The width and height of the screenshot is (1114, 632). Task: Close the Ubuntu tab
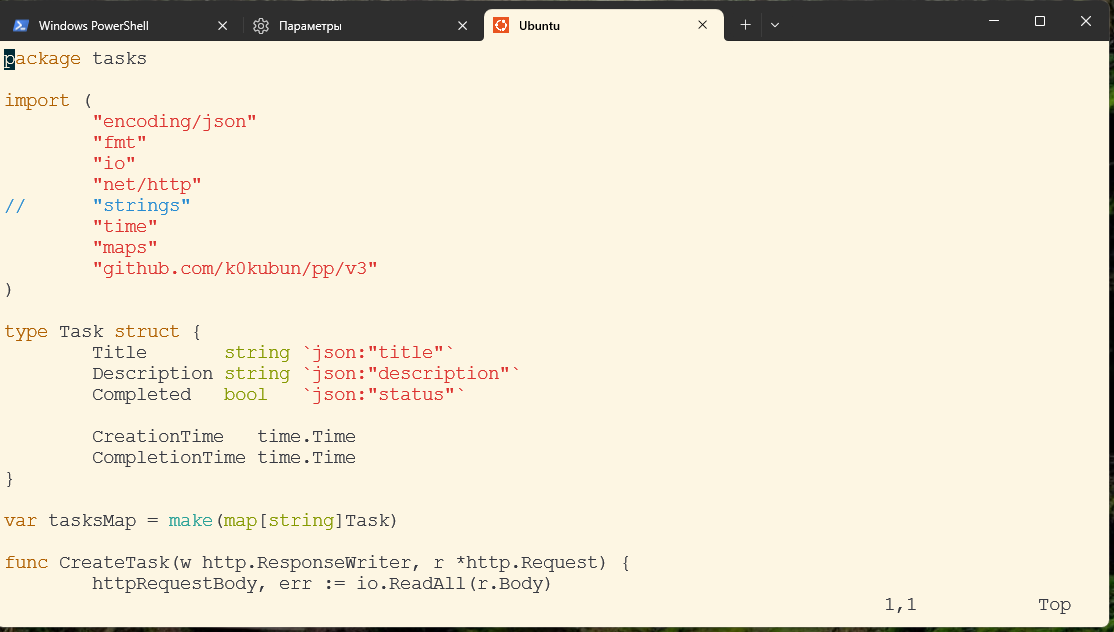coord(703,26)
